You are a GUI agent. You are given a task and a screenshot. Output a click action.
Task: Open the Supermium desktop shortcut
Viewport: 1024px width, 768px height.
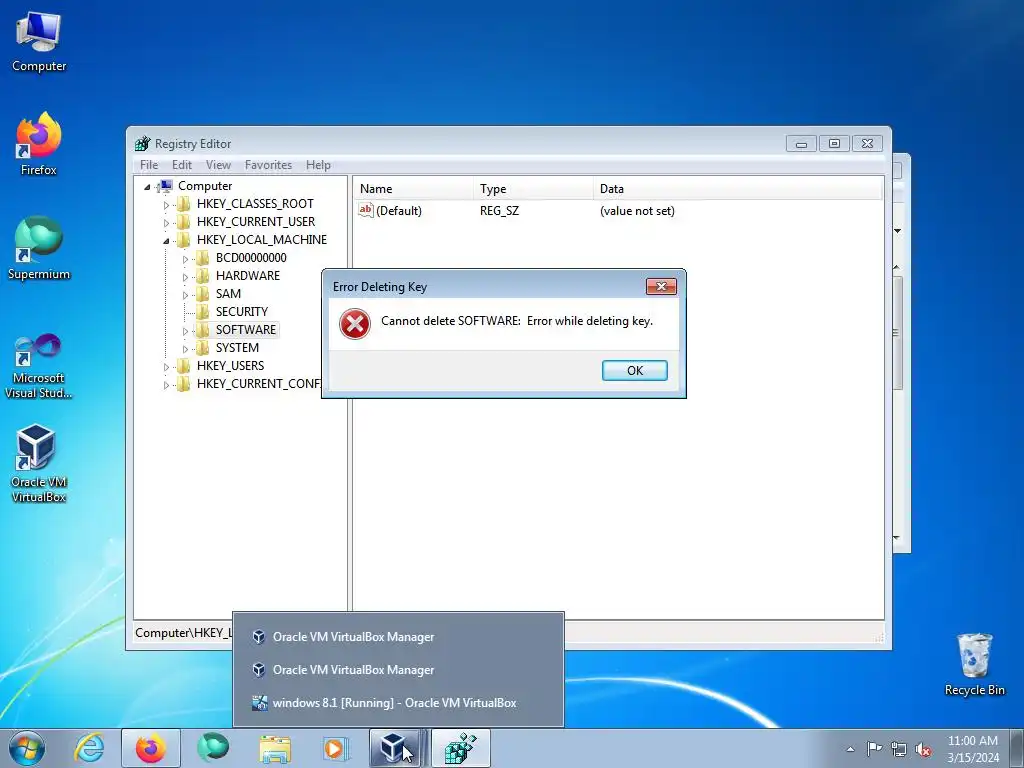pyautogui.click(x=39, y=249)
